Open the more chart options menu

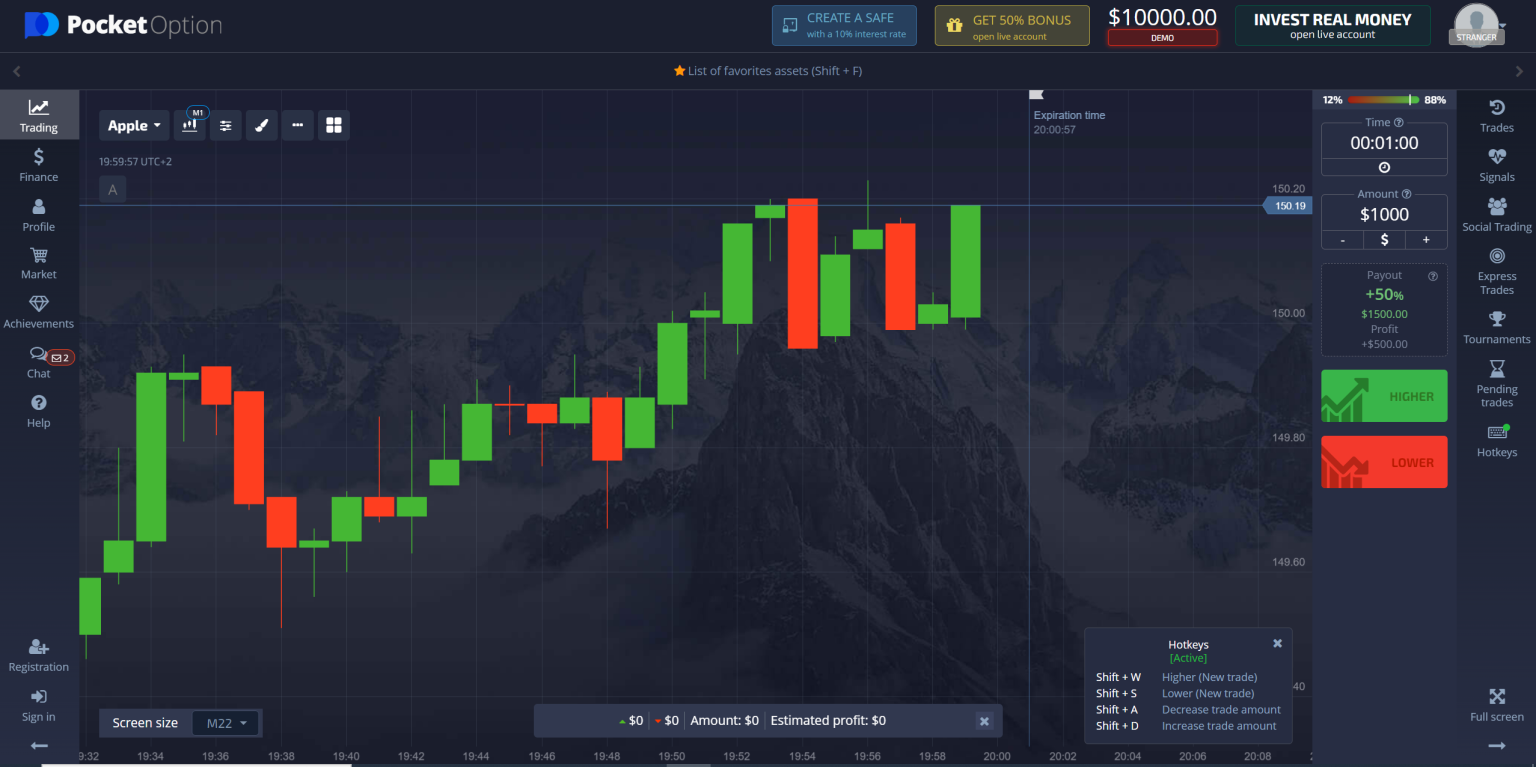click(297, 125)
